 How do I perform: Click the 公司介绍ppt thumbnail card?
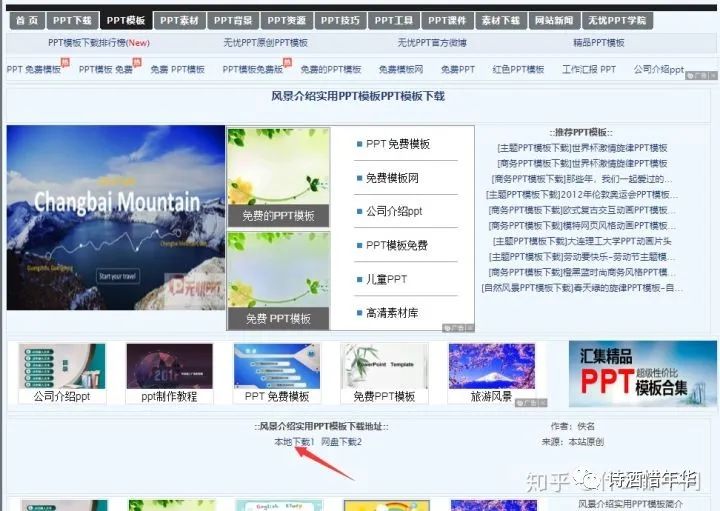click(62, 374)
